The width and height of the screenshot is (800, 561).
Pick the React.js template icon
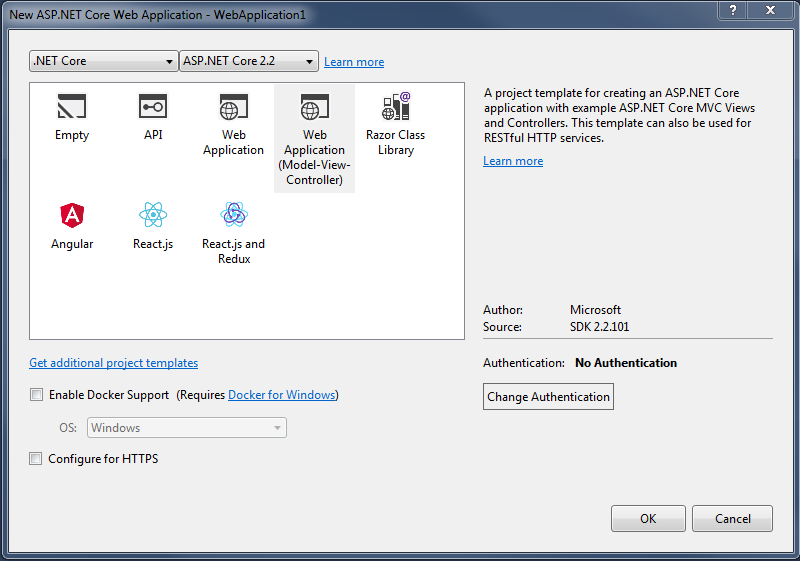coord(153,215)
